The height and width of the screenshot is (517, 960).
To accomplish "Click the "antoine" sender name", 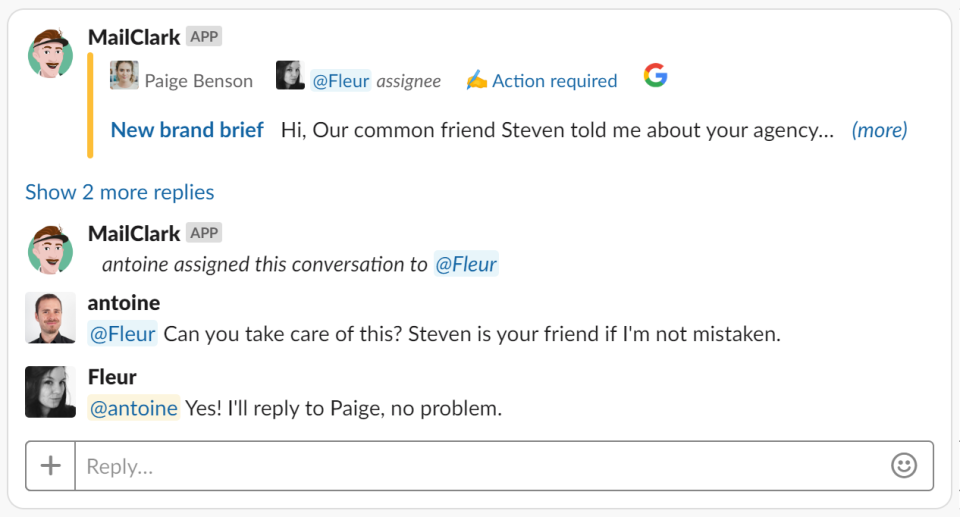I will tap(124, 303).
